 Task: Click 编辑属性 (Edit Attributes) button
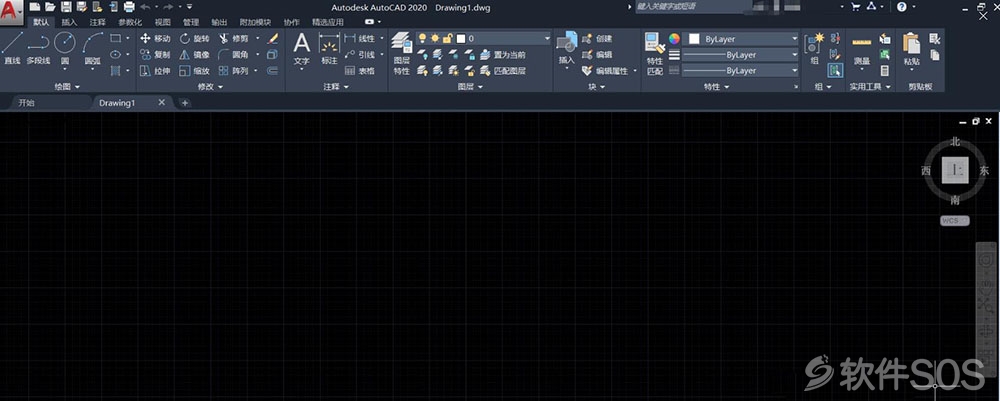pos(606,71)
